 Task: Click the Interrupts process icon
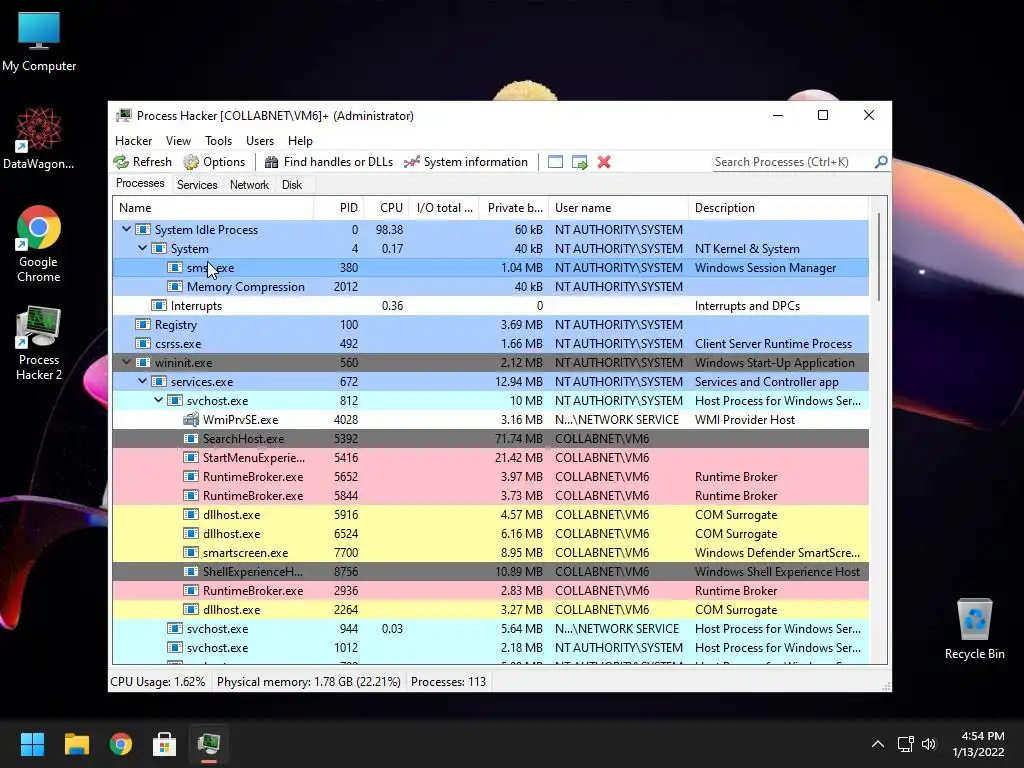(159, 305)
